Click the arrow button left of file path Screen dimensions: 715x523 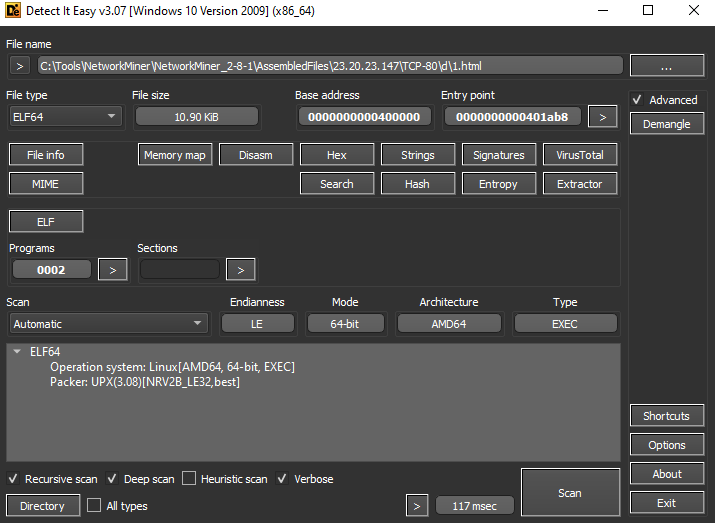20,66
